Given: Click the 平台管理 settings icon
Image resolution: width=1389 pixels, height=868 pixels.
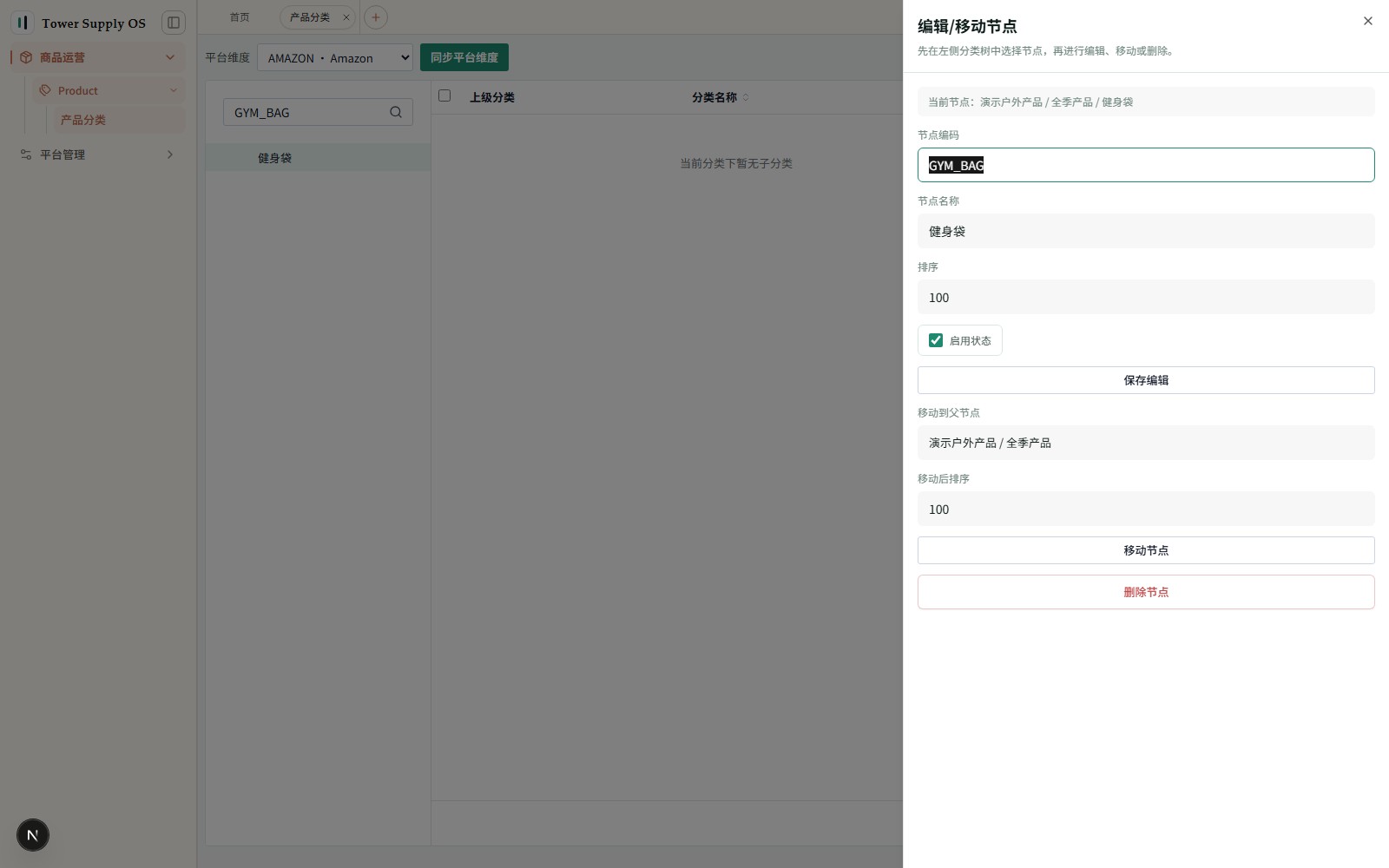Looking at the screenshot, I should tap(26, 155).
